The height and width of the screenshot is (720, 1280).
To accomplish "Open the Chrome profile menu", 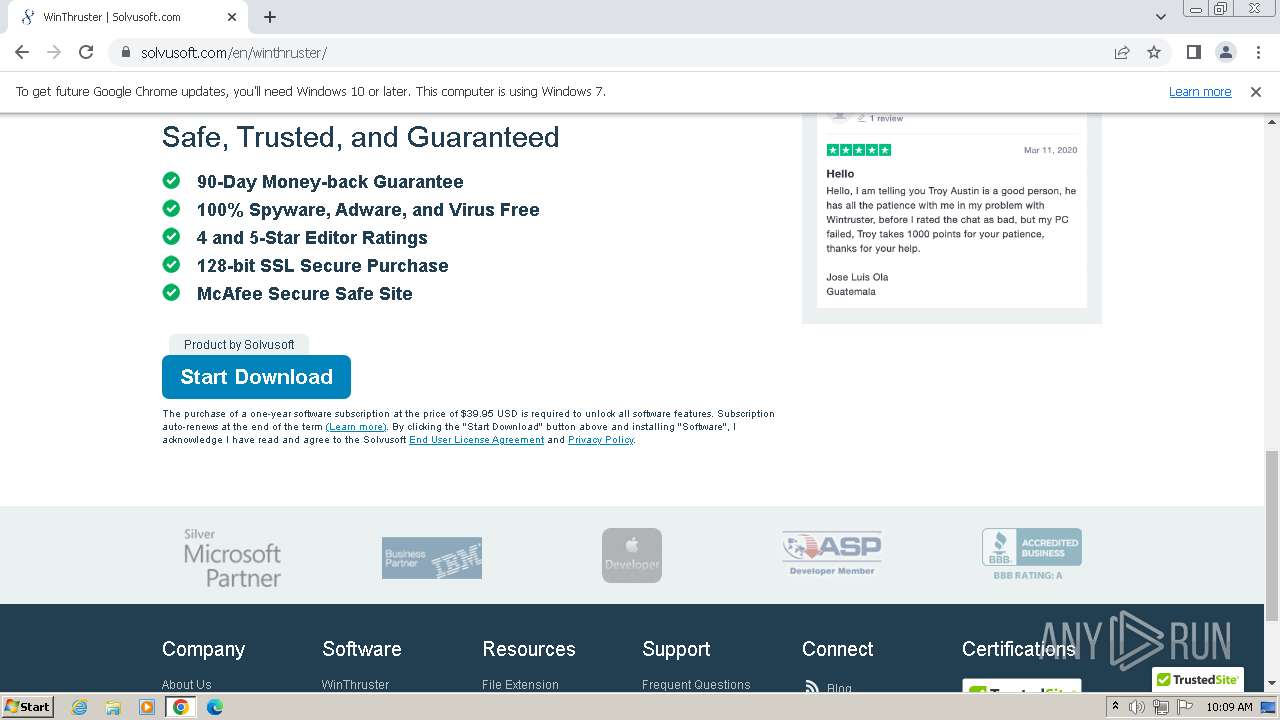I will tap(1225, 52).
